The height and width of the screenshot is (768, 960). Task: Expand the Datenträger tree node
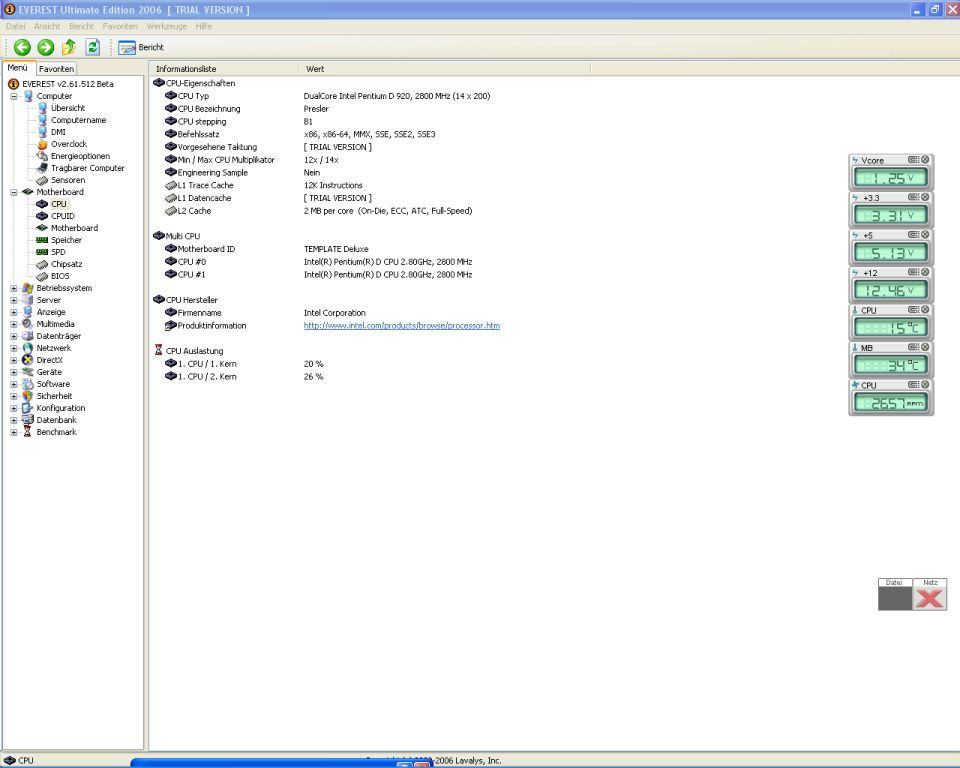point(13,336)
